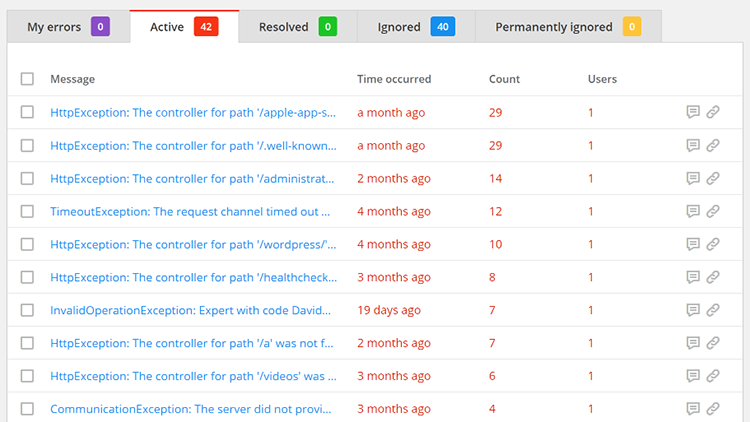750x422 pixels.
Task: Click link icon on the '/a' error row
Action: (x=713, y=343)
